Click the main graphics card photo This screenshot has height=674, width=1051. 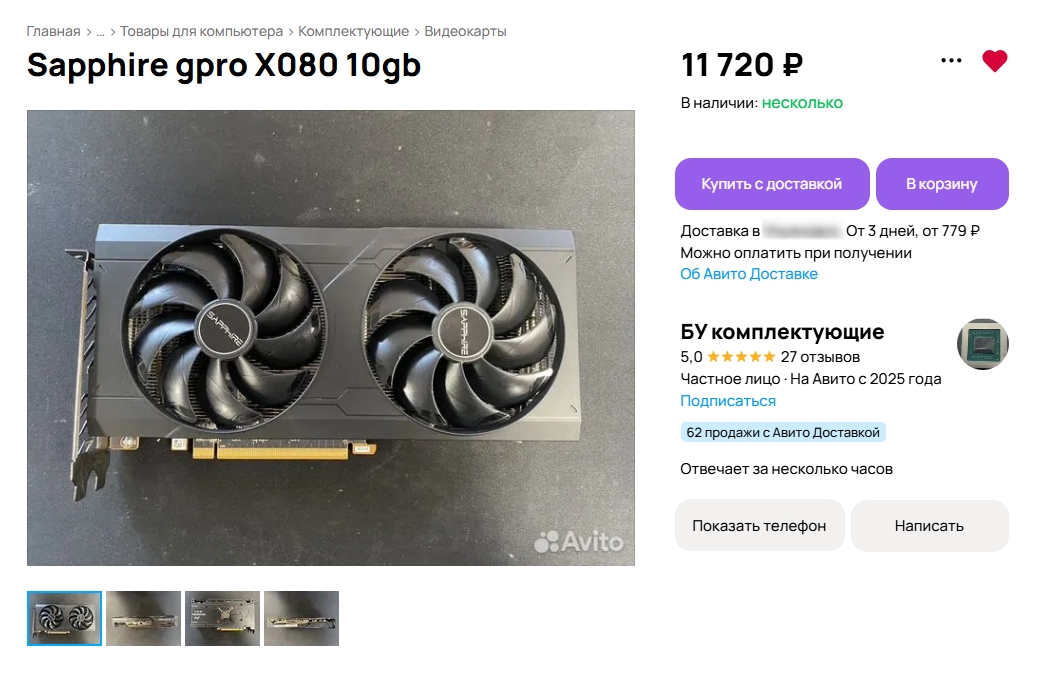point(330,338)
